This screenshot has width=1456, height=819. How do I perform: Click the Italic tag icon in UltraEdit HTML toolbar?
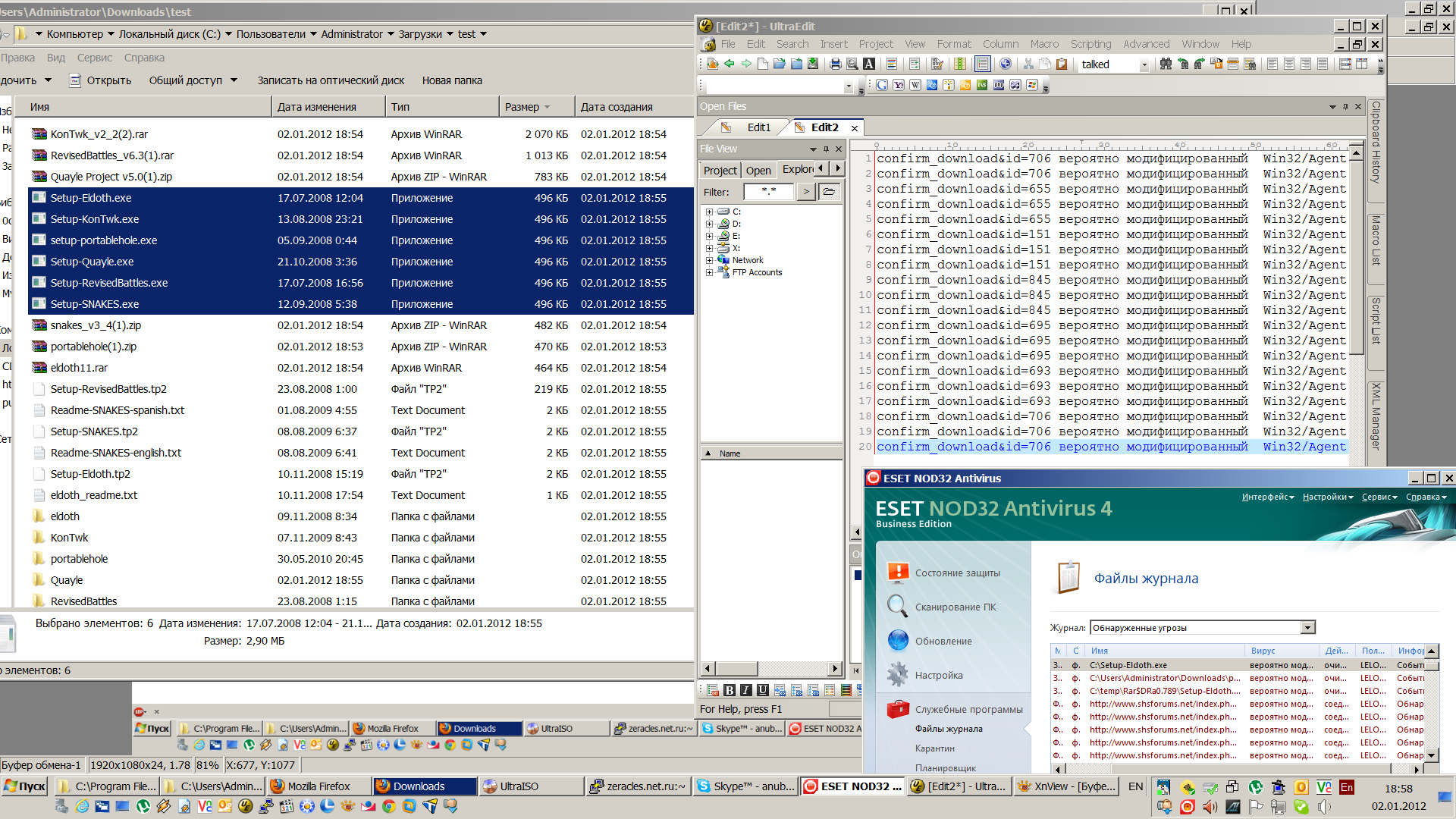pos(746,690)
